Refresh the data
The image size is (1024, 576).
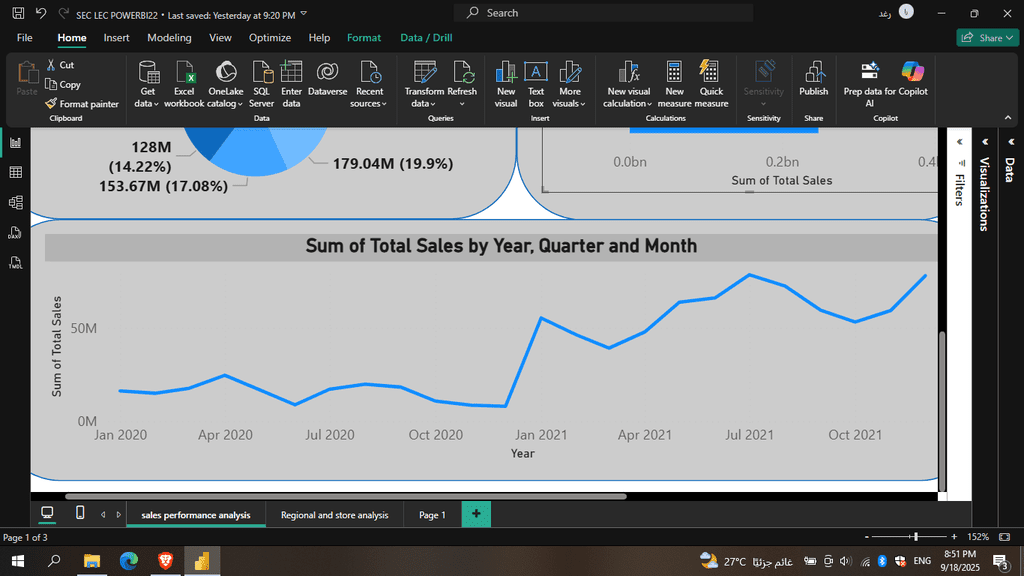click(462, 84)
